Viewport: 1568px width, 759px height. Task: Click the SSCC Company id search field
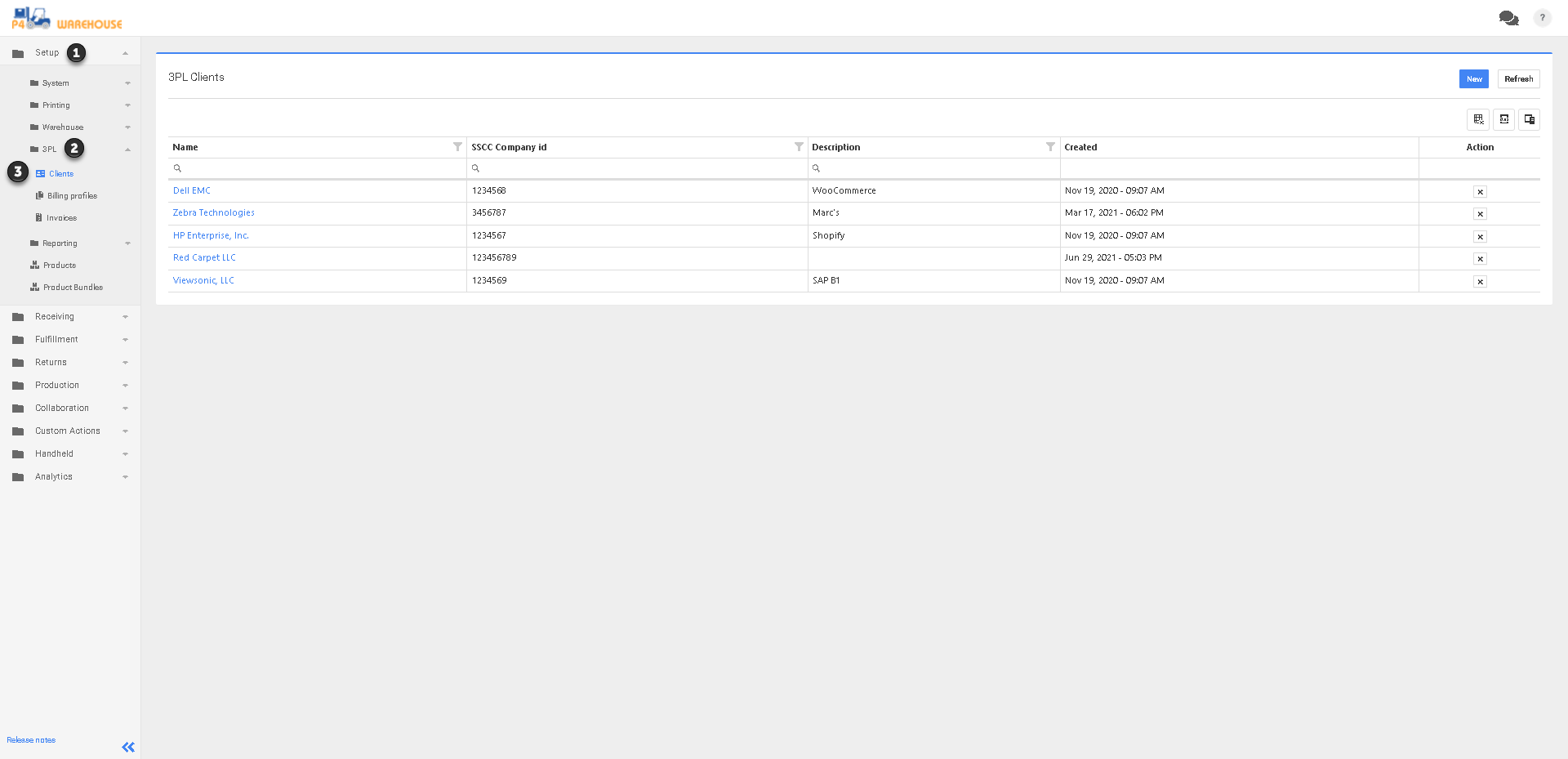[x=637, y=168]
